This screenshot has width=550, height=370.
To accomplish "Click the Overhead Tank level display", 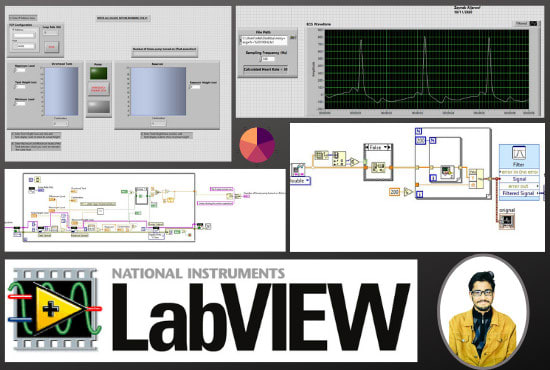I will tap(61, 91).
